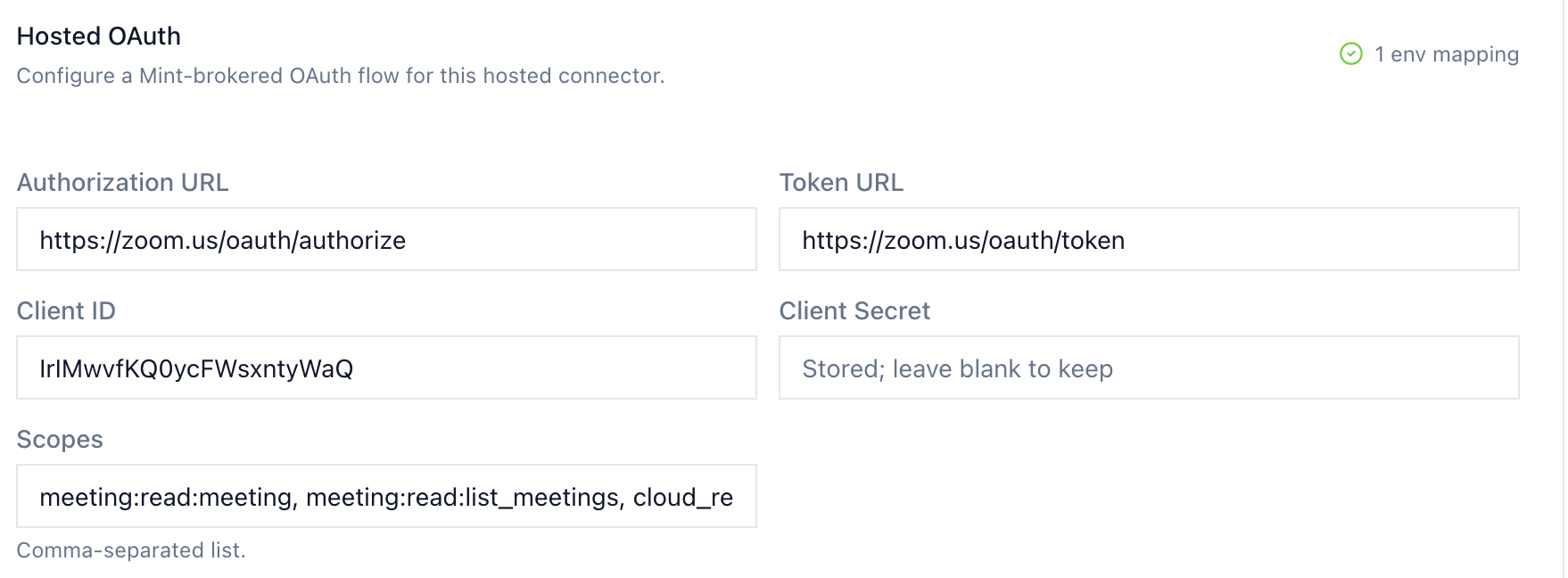Click the "Hosted OAuth" section heading
This screenshot has height=578, width=1568.
tap(99, 36)
